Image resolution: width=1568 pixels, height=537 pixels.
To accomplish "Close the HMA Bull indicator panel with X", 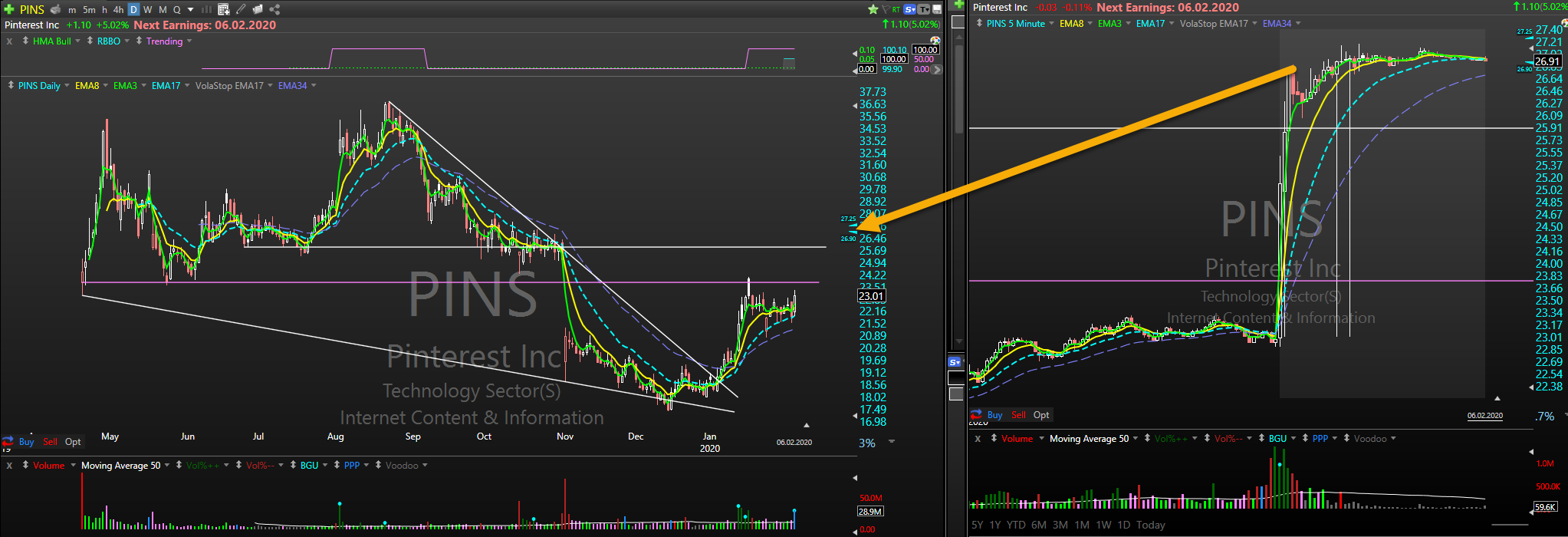I will (x=9, y=41).
